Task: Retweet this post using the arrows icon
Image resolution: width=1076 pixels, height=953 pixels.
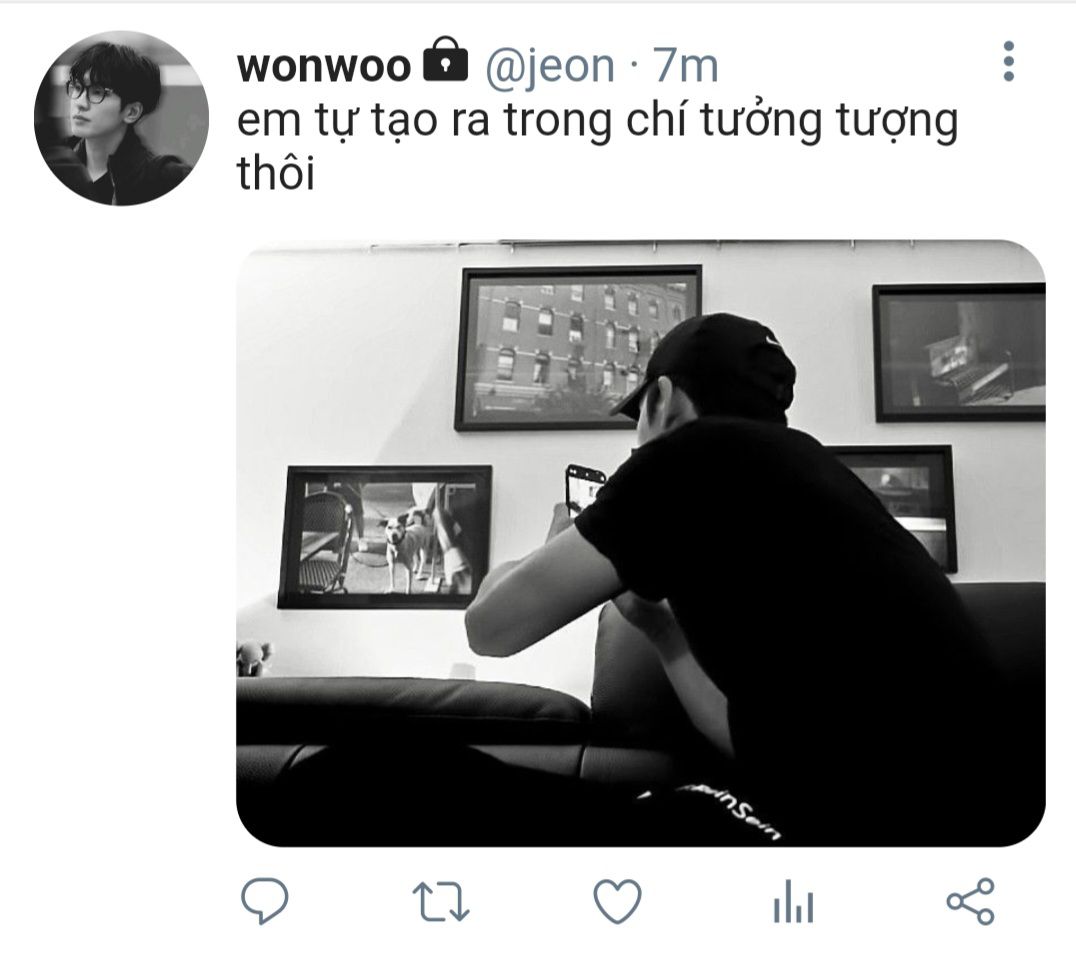Action: click(441, 901)
